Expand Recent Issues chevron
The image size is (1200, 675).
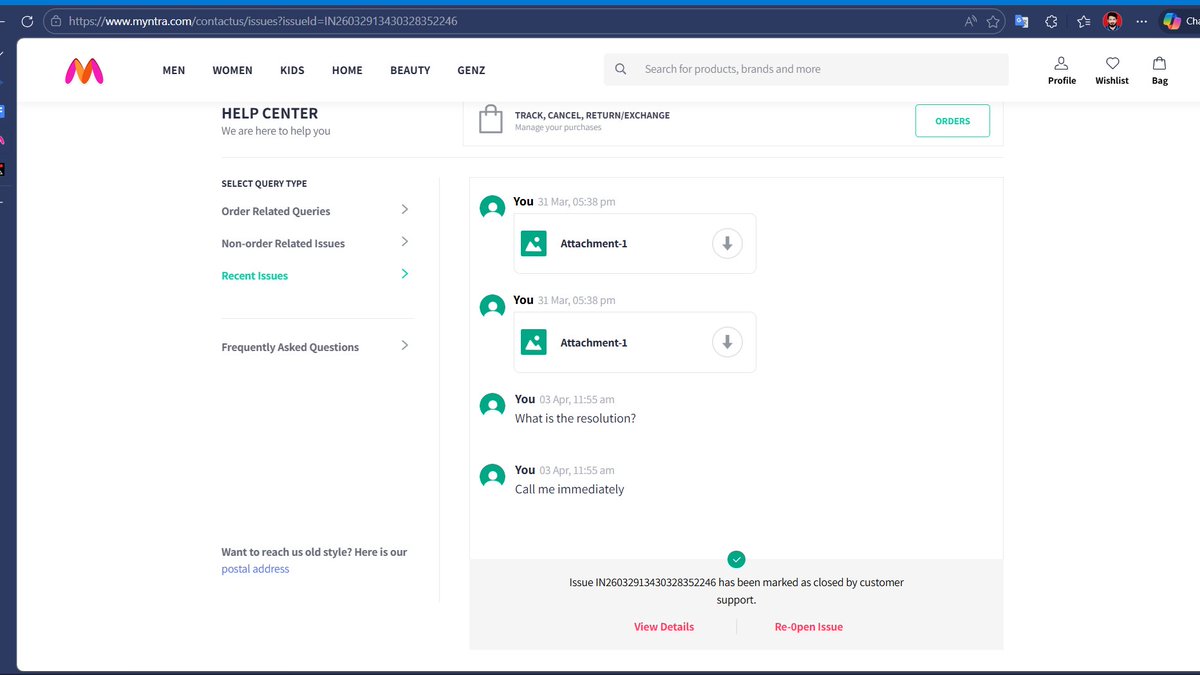coord(404,273)
